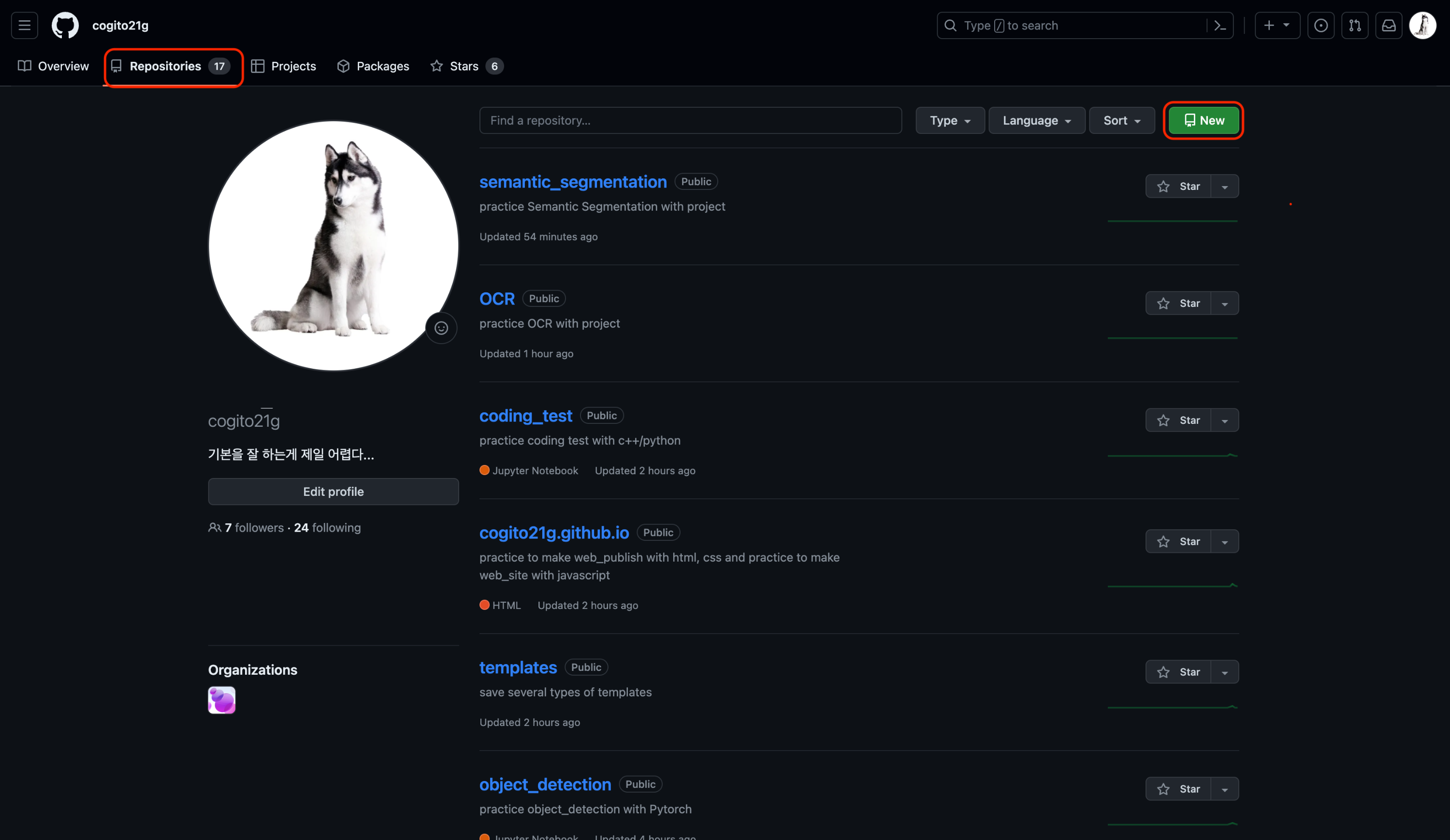The width and height of the screenshot is (1450, 840).
Task: Open the Sort dropdown
Action: coord(1121,120)
